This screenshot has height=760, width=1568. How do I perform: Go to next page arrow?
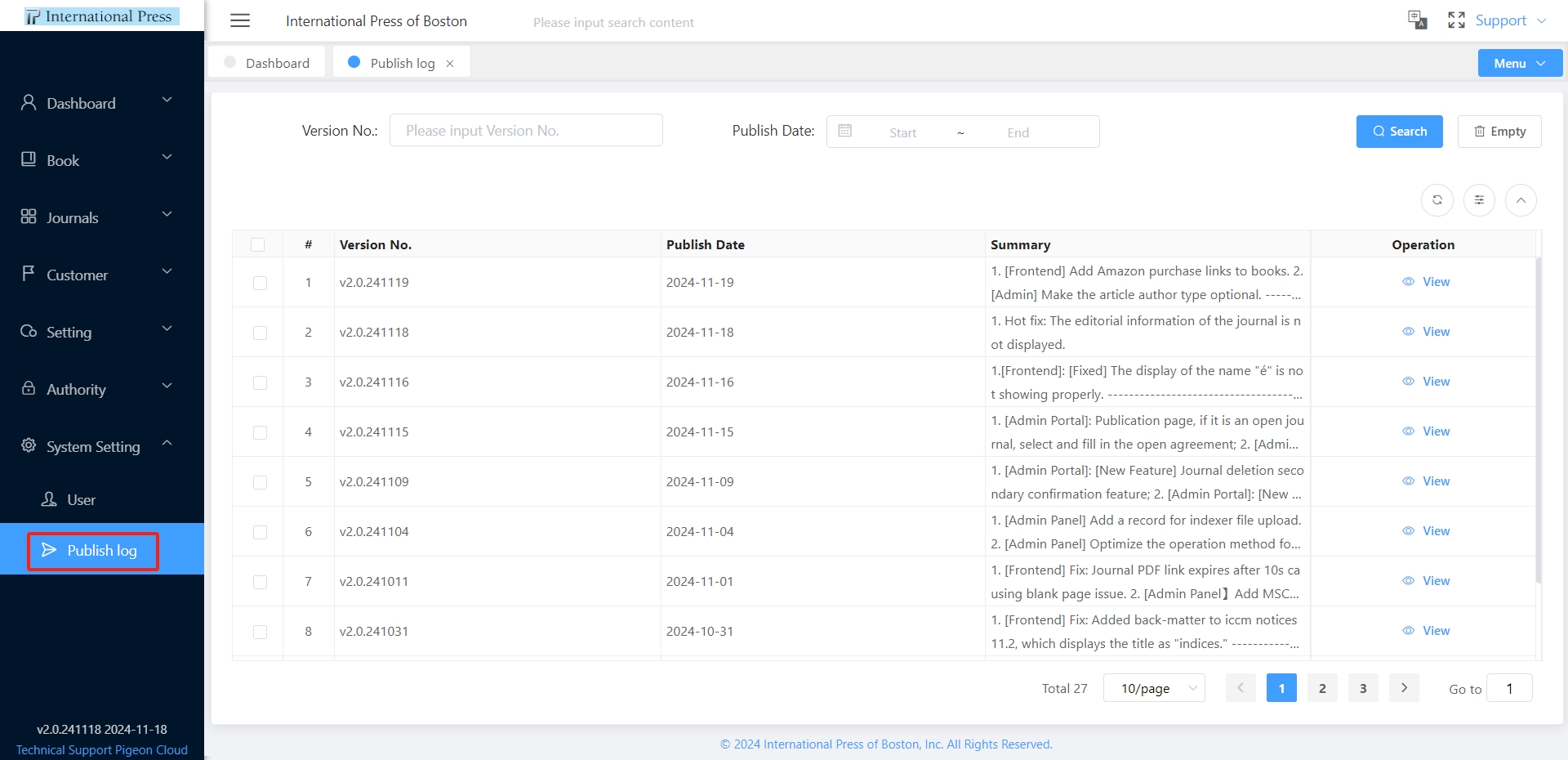(x=1404, y=688)
